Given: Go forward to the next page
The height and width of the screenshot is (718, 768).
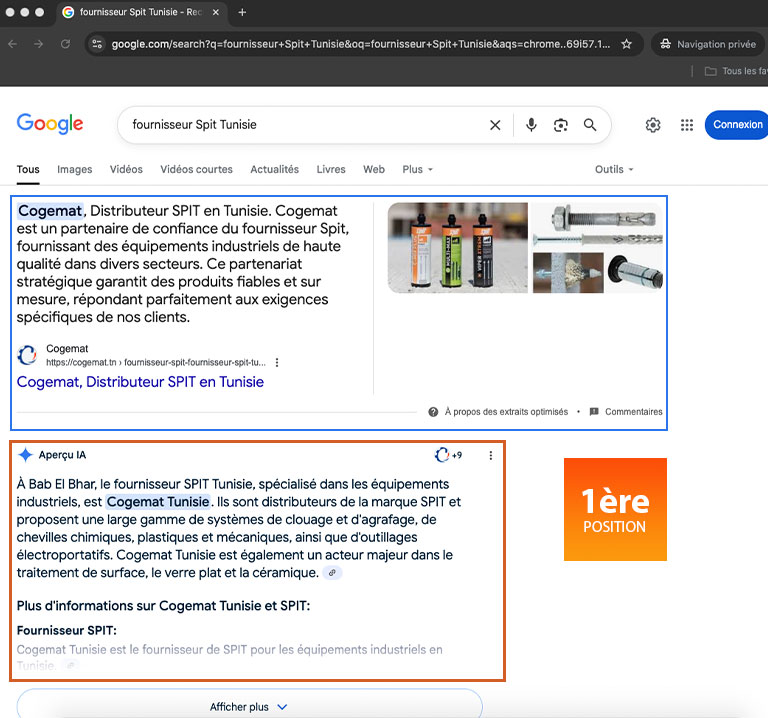Looking at the screenshot, I should coord(38,44).
